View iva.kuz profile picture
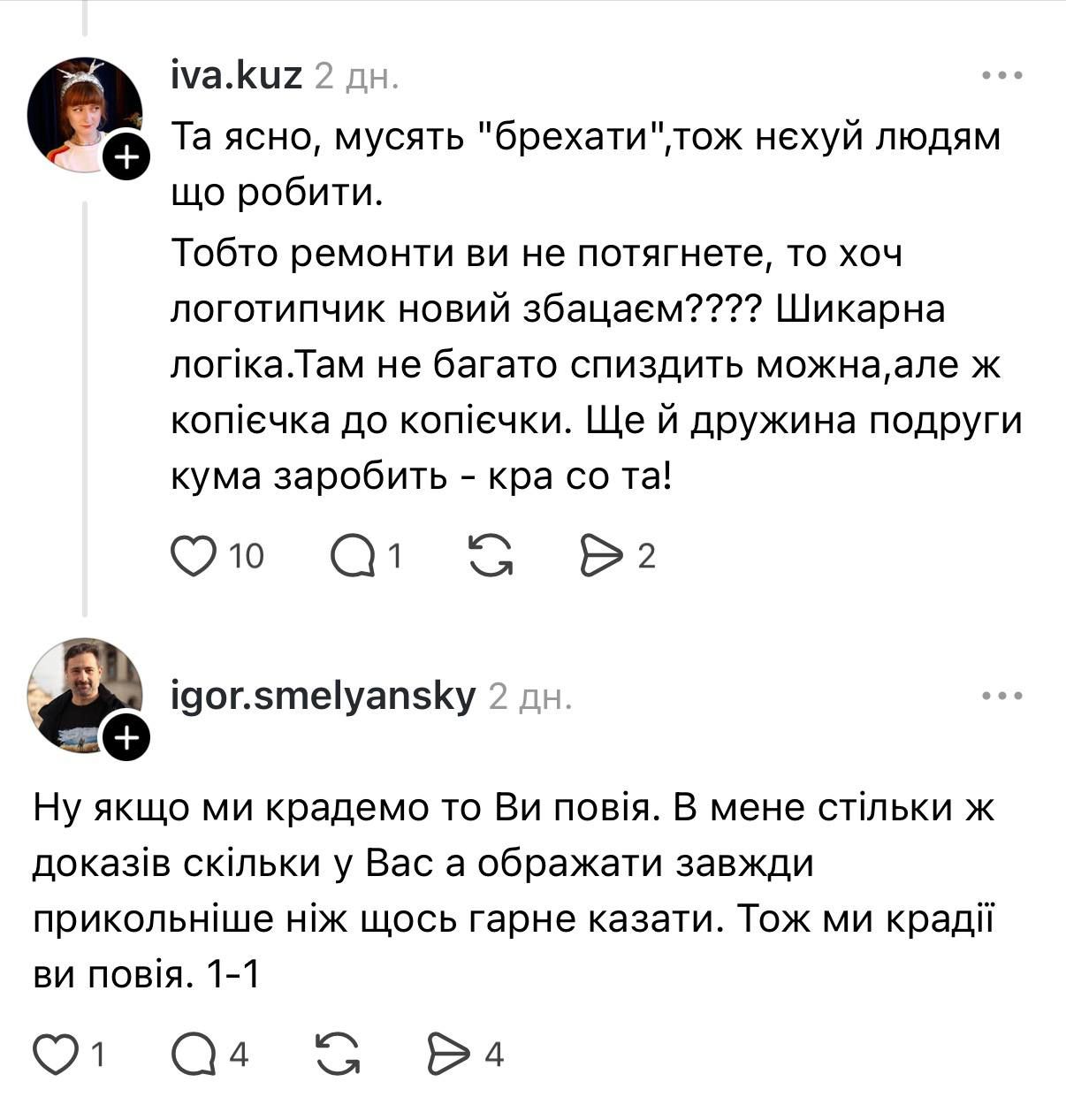The image size is (1066, 1120). point(83,112)
